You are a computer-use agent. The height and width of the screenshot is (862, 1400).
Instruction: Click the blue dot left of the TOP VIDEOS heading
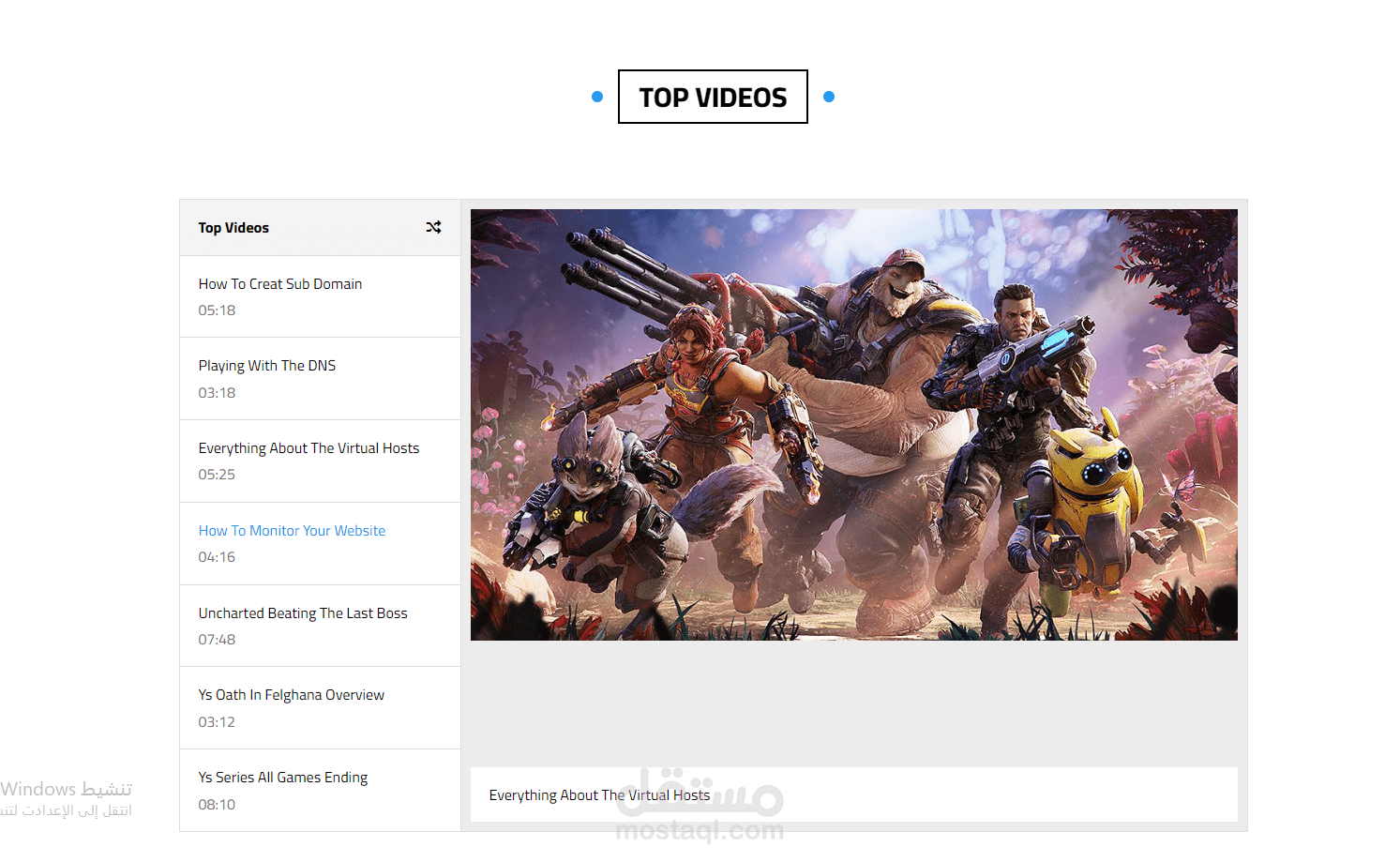tap(597, 97)
